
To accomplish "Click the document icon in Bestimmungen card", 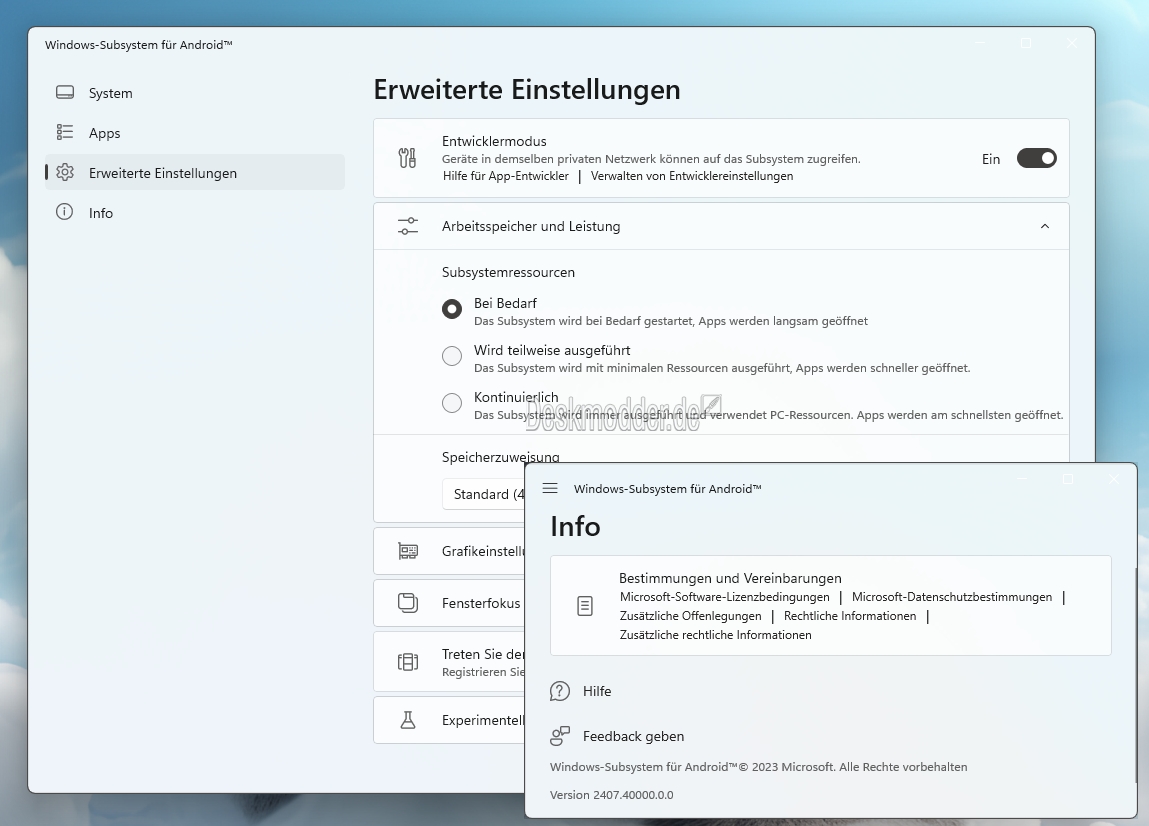I will point(585,606).
